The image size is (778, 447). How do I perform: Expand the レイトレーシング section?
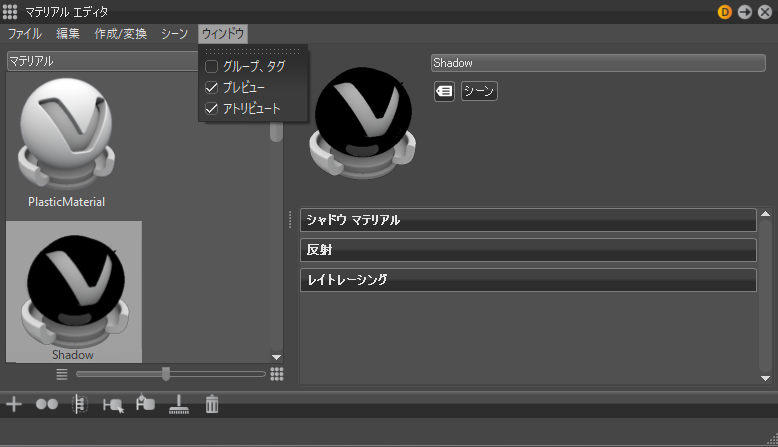[528, 279]
